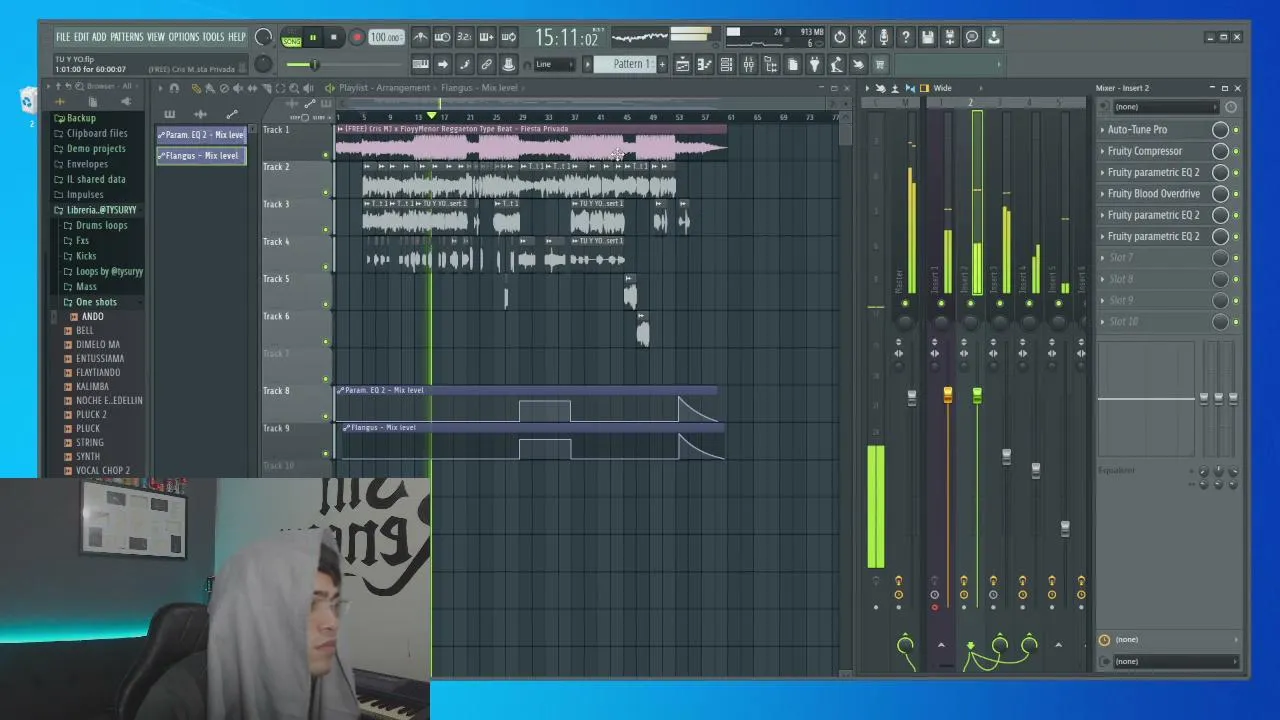Click the red record button
1280x720 pixels.
(x=356, y=38)
